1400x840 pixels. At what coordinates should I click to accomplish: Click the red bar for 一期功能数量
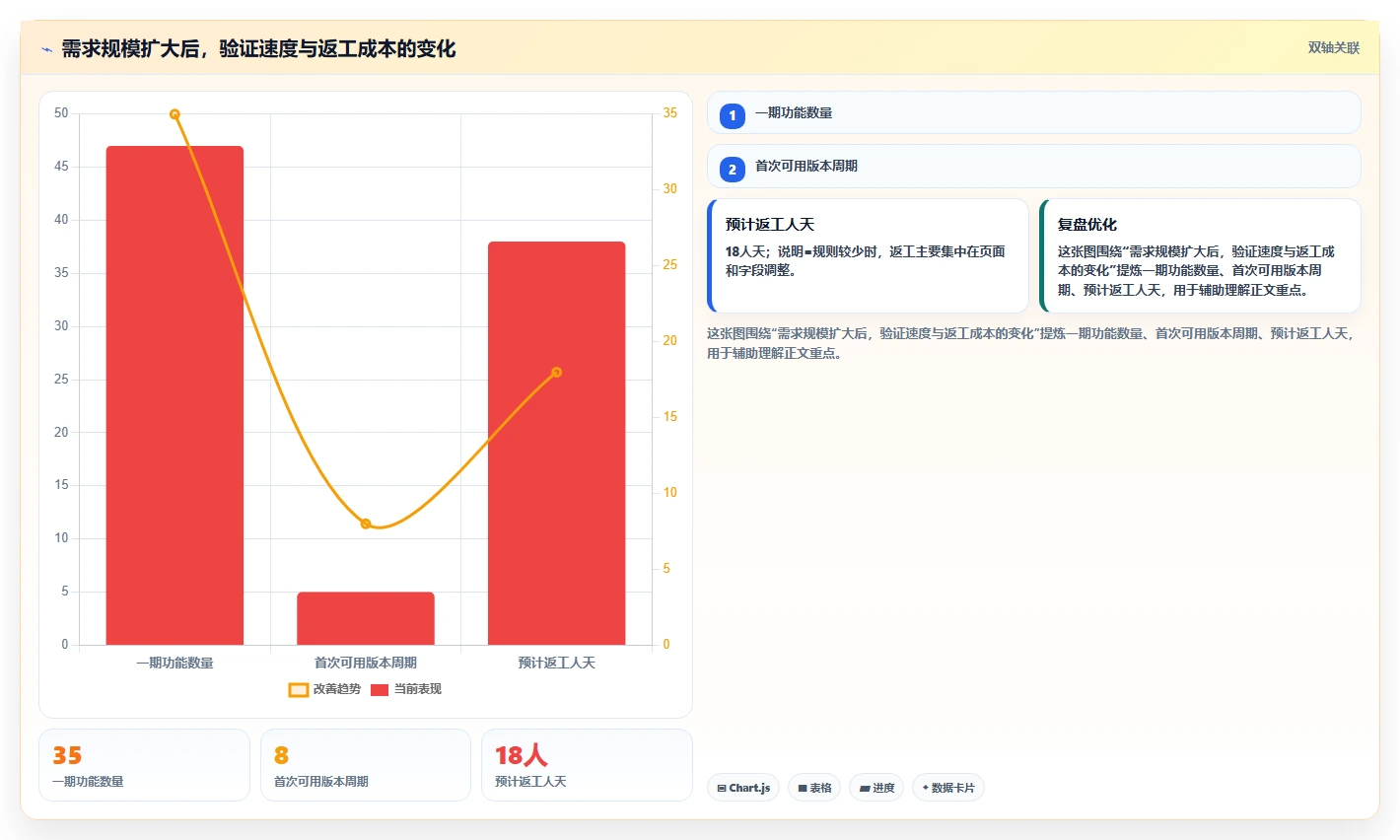(x=175, y=395)
